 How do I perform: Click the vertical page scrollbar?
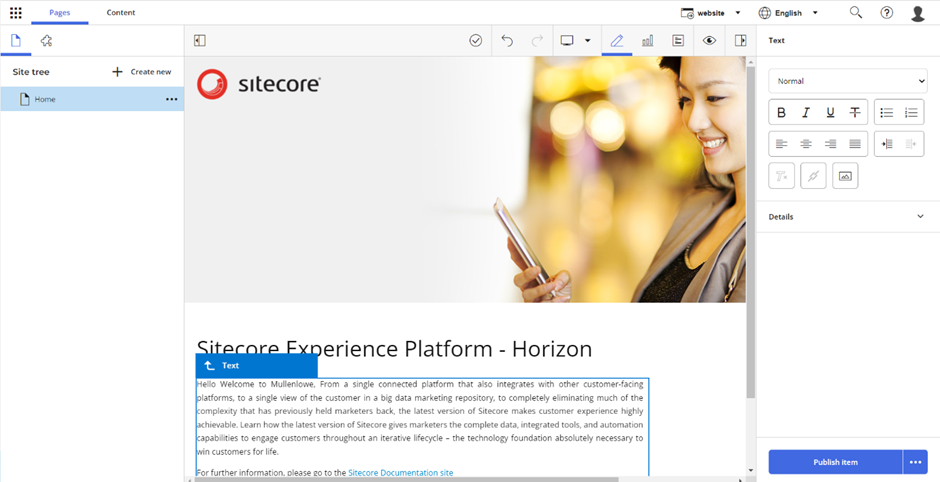(x=751, y=233)
